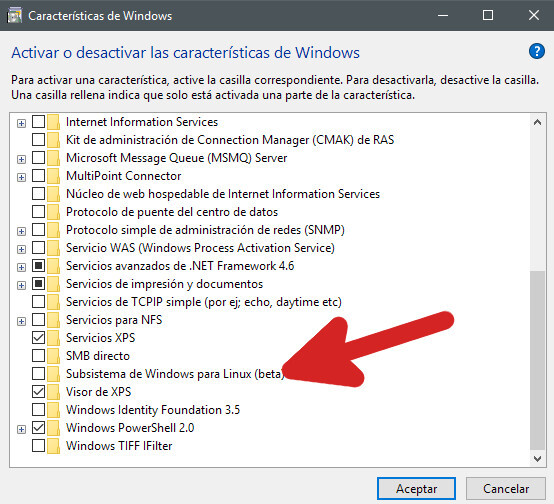Click the Windows Features title bar icon
This screenshot has height=504, width=554.
[x=14, y=16]
